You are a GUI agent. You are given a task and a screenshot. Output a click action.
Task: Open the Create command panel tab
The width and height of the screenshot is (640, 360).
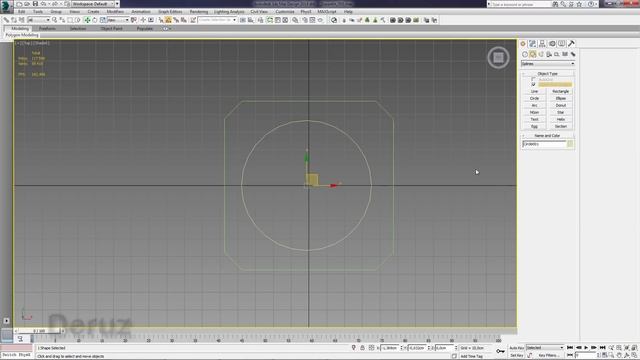(x=523, y=44)
